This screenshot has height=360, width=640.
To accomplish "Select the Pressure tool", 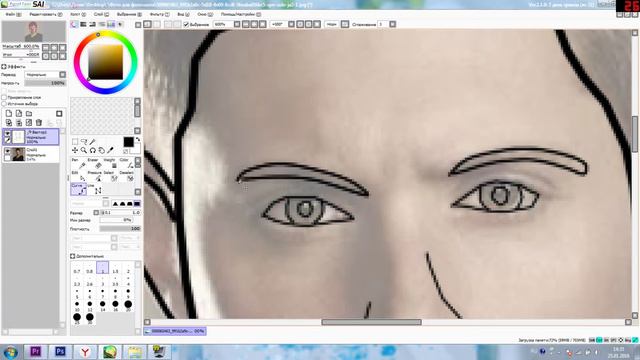I will tap(95, 176).
